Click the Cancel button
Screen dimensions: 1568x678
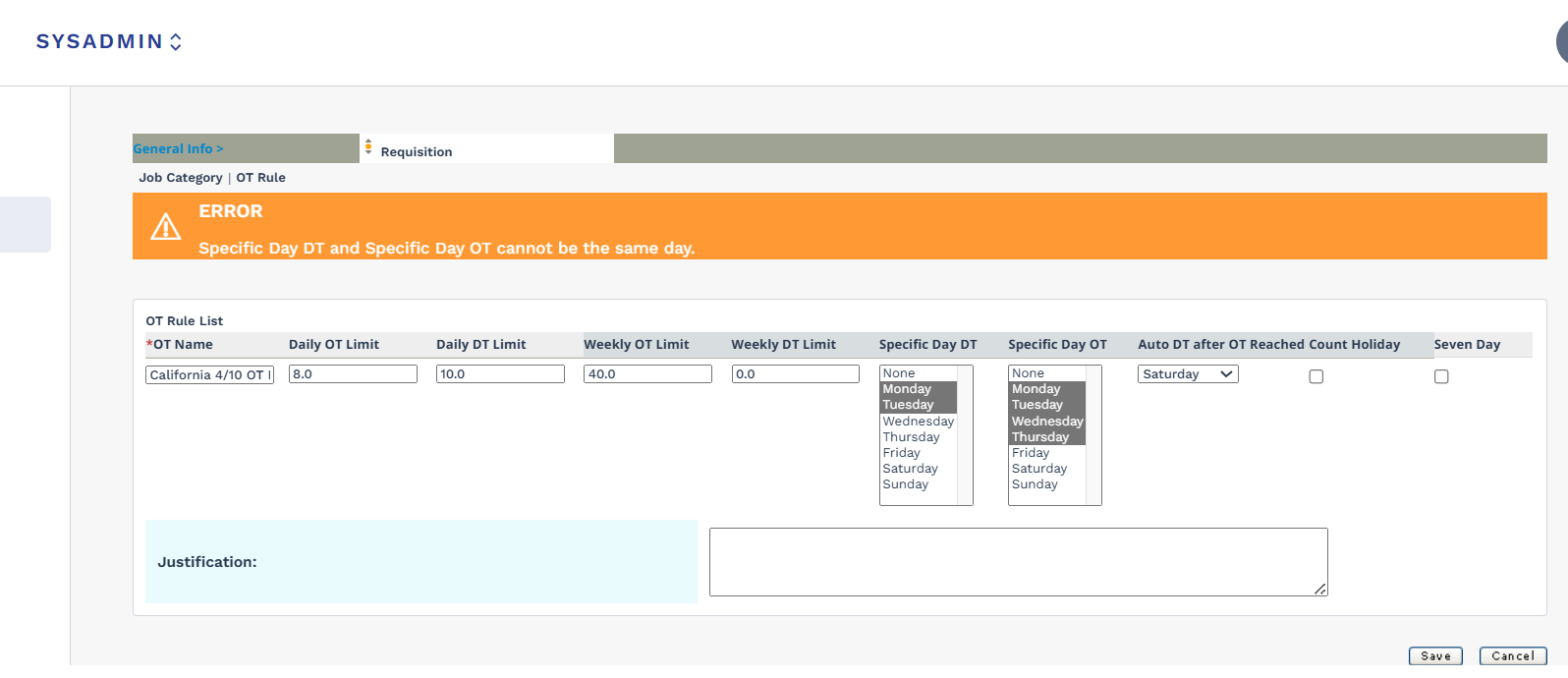(x=1513, y=656)
